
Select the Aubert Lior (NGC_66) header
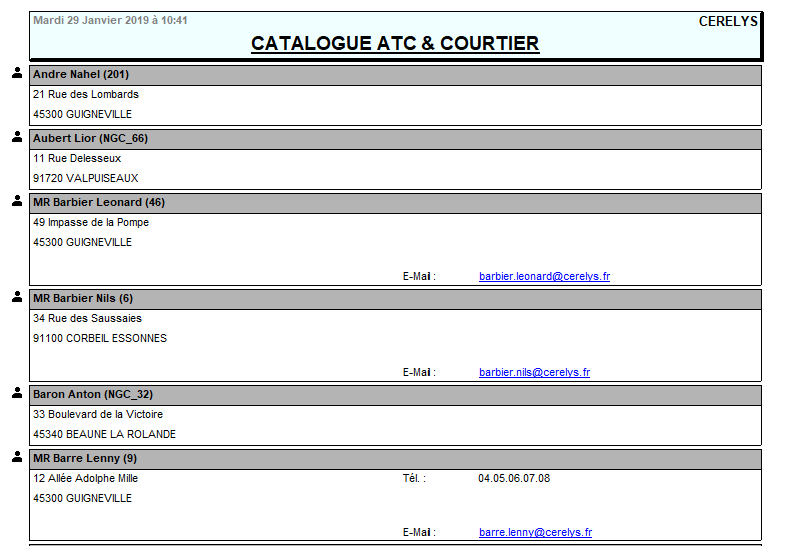395,139
